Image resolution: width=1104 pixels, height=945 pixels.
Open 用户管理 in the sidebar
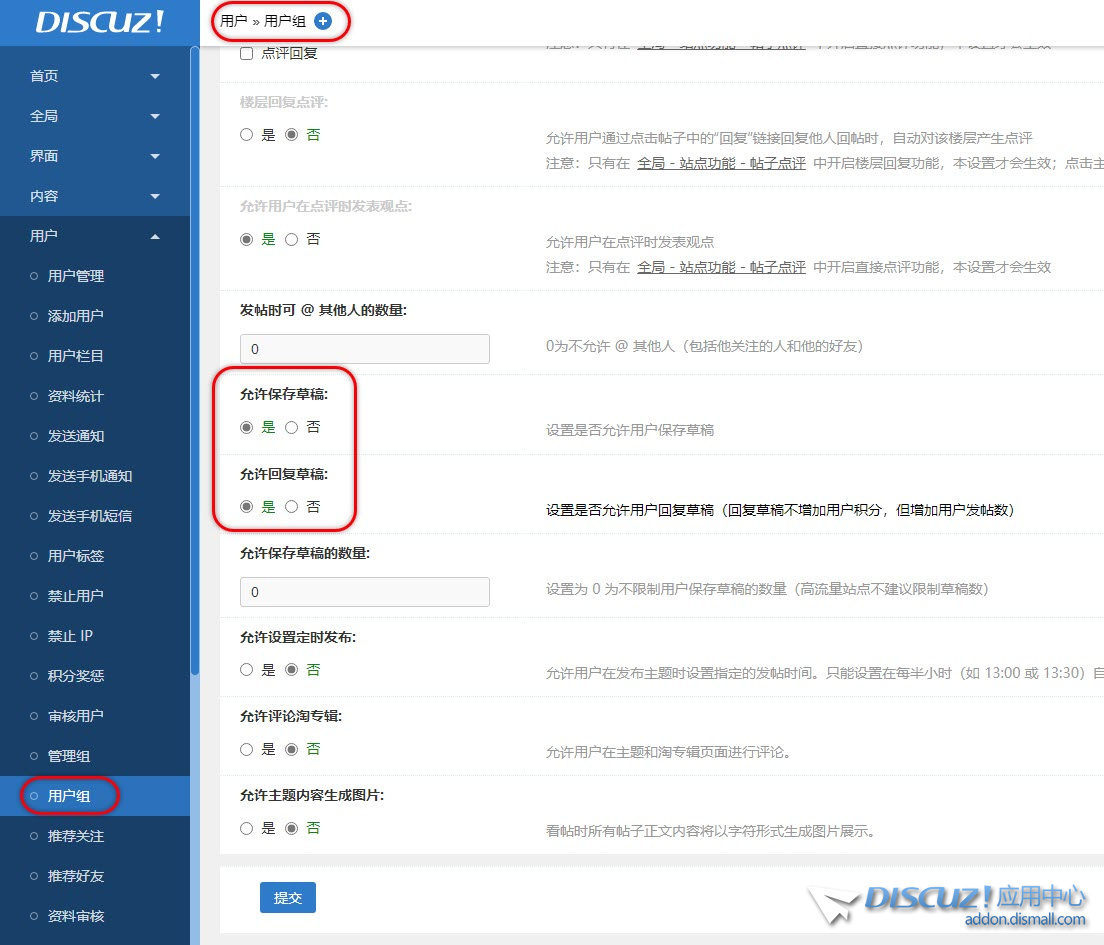click(76, 276)
